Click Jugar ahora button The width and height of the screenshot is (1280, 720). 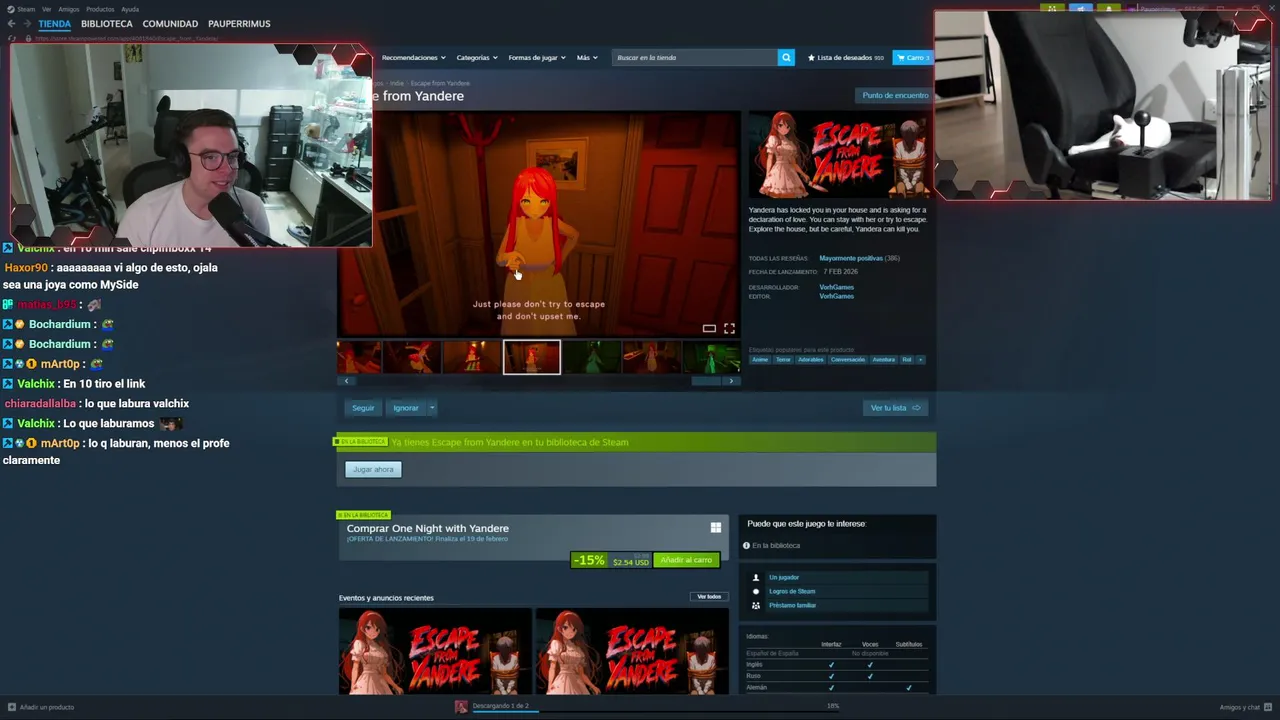pyautogui.click(x=373, y=469)
